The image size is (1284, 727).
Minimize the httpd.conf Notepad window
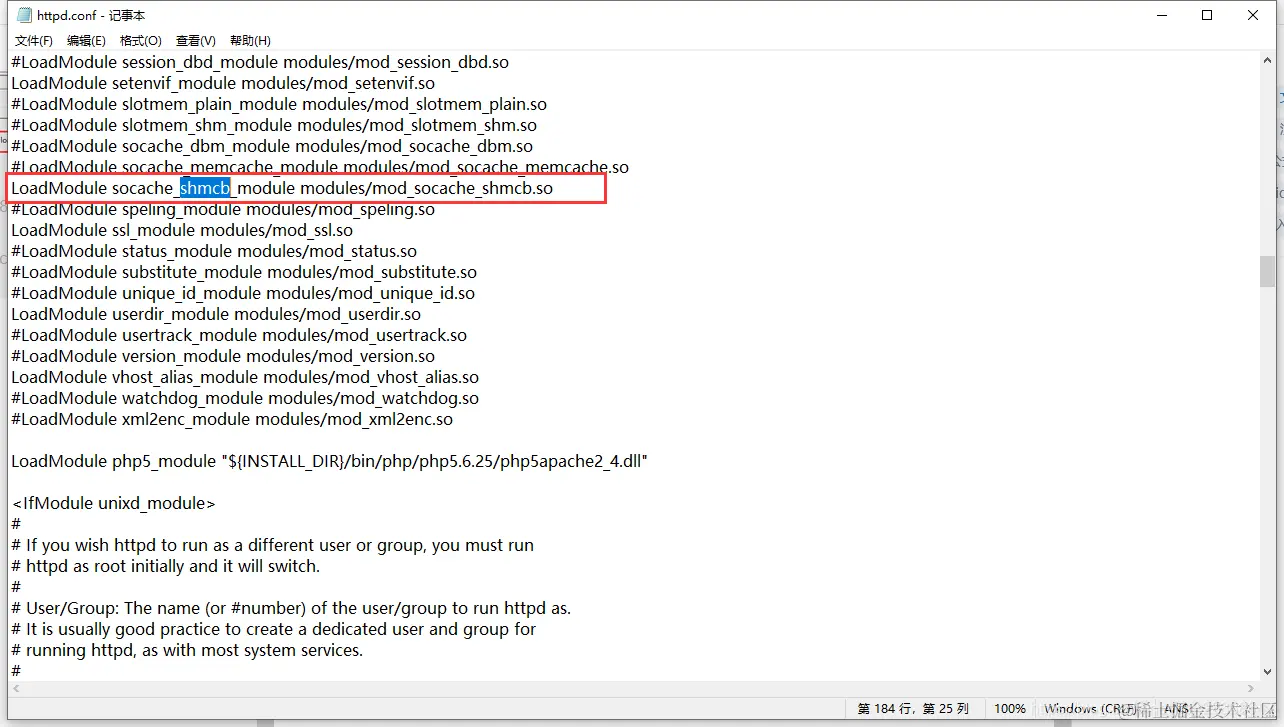1161,15
